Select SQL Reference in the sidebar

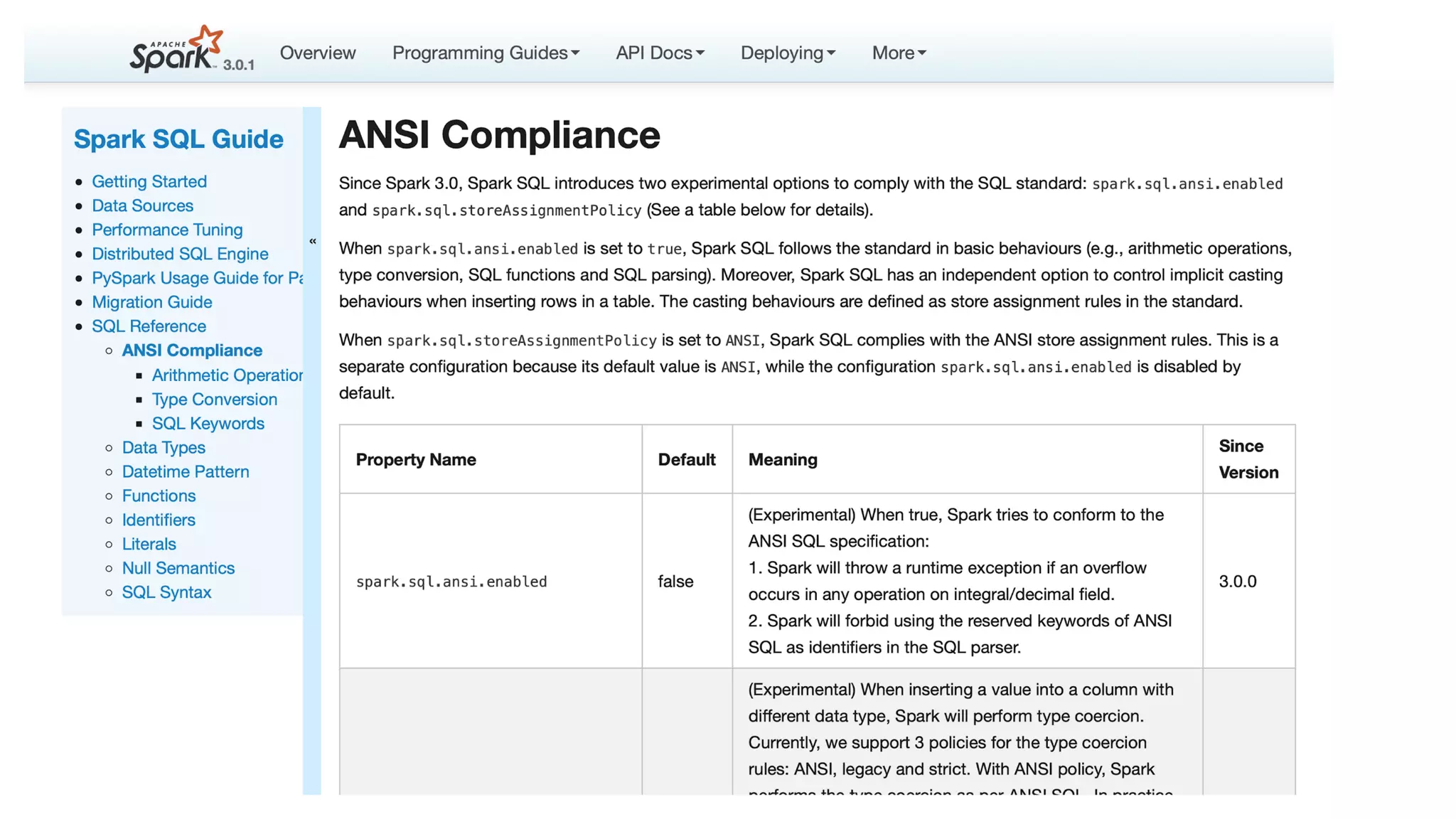click(149, 326)
